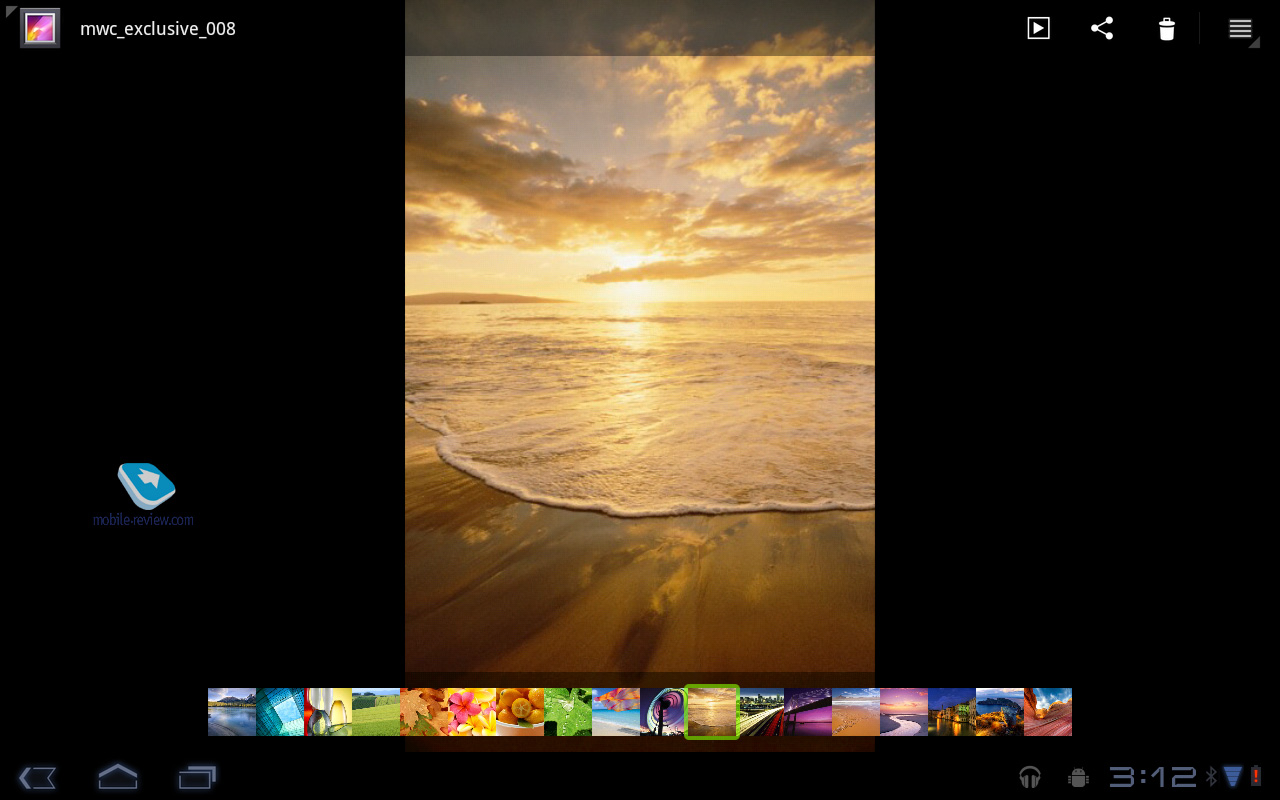Tap the headphones status icon
Image resolution: width=1280 pixels, height=800 pixels.
1029,777
